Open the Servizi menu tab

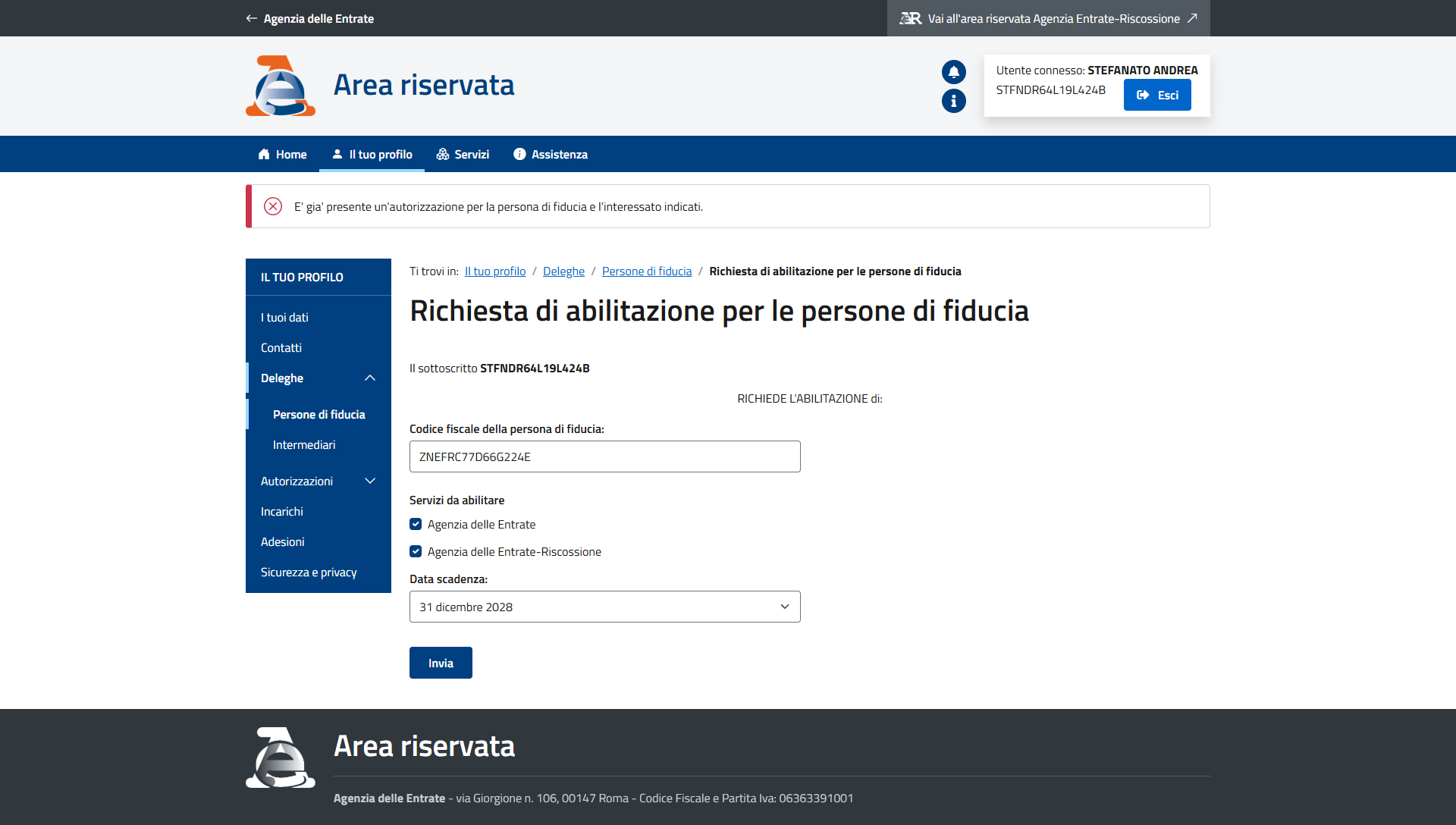tap(463, 154)
